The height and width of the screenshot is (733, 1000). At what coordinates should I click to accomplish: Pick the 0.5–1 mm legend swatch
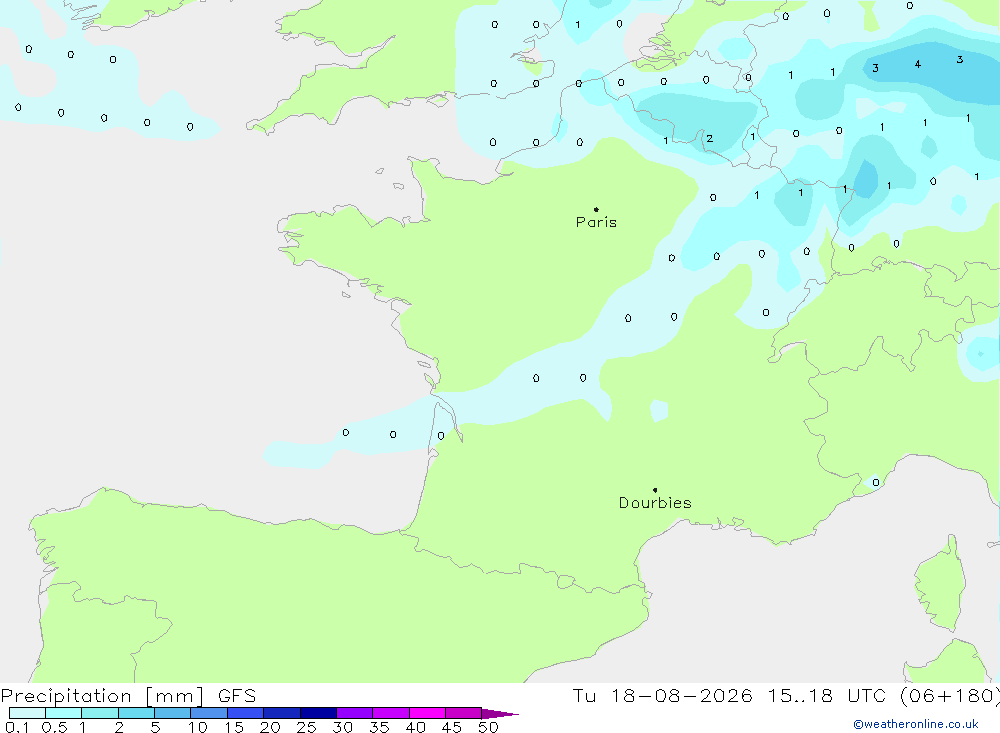coord(64,713)
